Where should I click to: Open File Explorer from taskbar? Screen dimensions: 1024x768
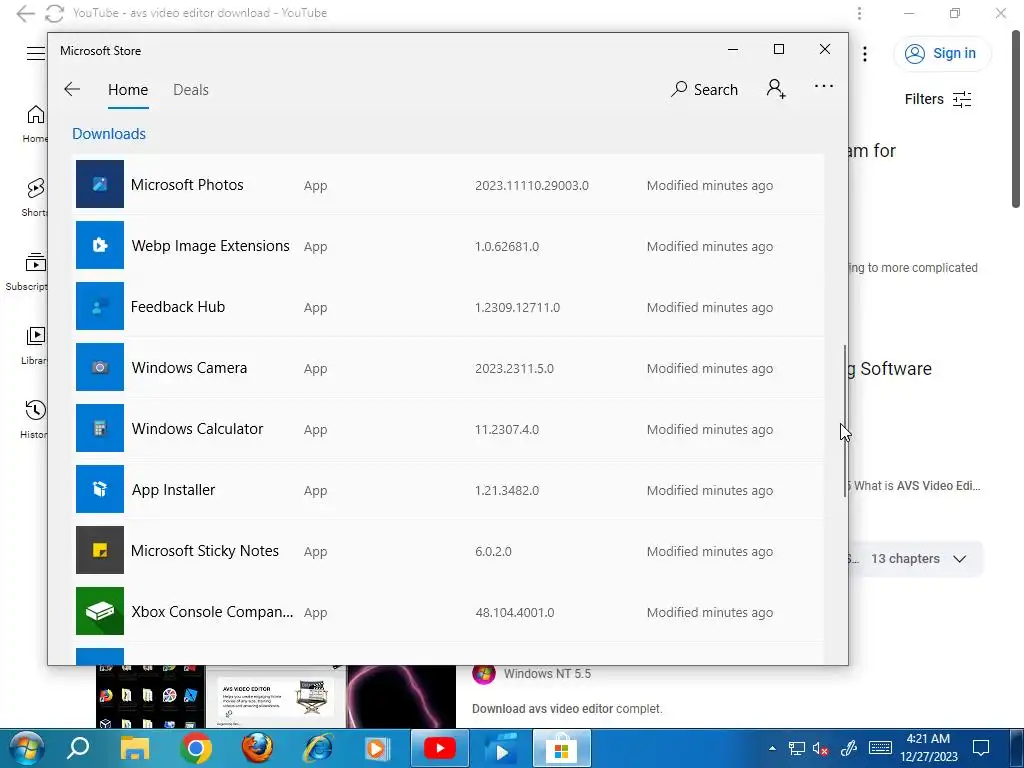[135, 748]
